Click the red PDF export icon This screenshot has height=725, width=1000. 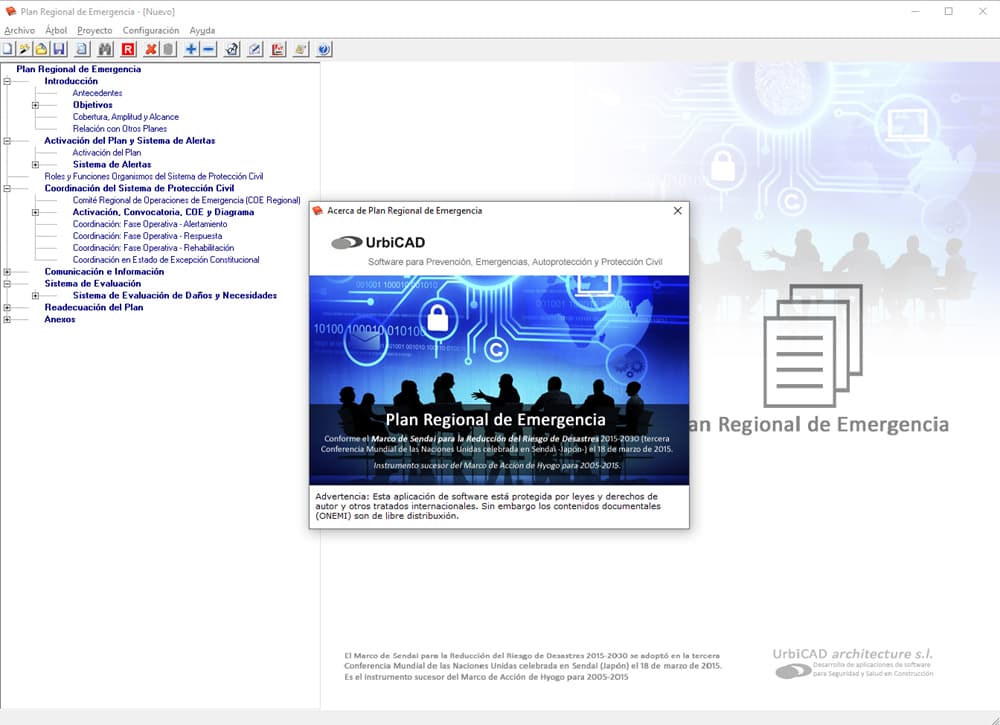(278, 49)
